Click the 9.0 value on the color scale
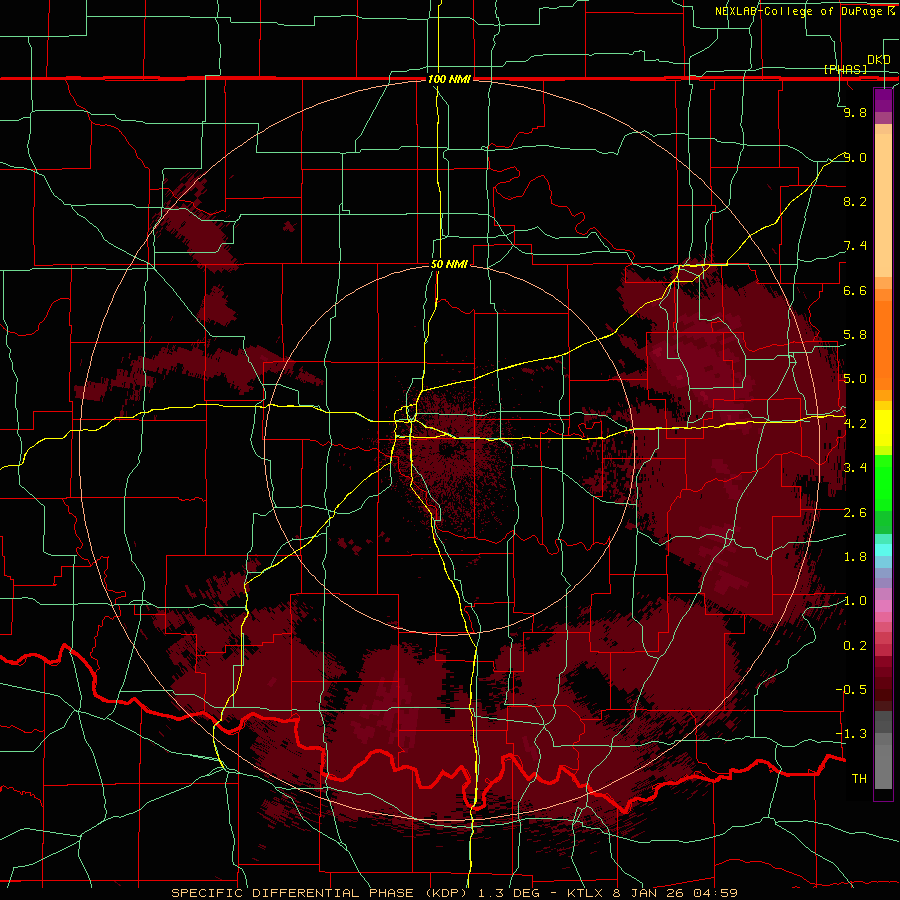Screen dimensions: 900x900 [855, 157]
